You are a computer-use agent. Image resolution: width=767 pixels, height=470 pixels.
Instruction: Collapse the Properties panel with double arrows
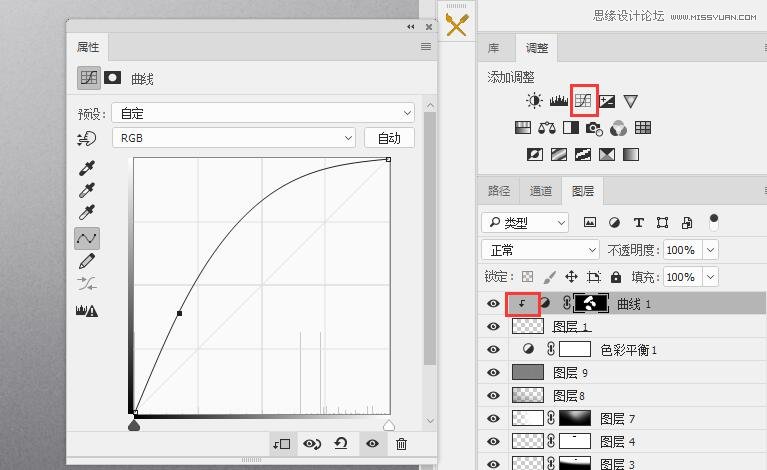coord(410,27)
